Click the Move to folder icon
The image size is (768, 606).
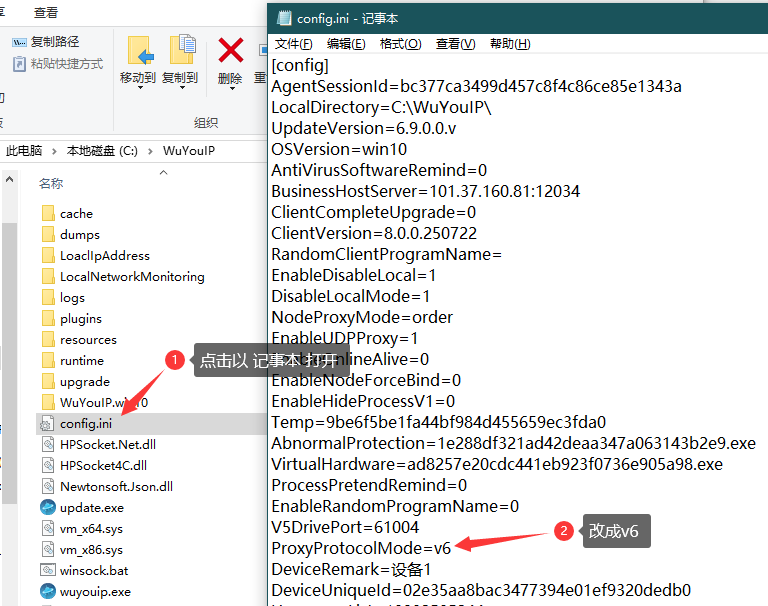tap(140, 50)
